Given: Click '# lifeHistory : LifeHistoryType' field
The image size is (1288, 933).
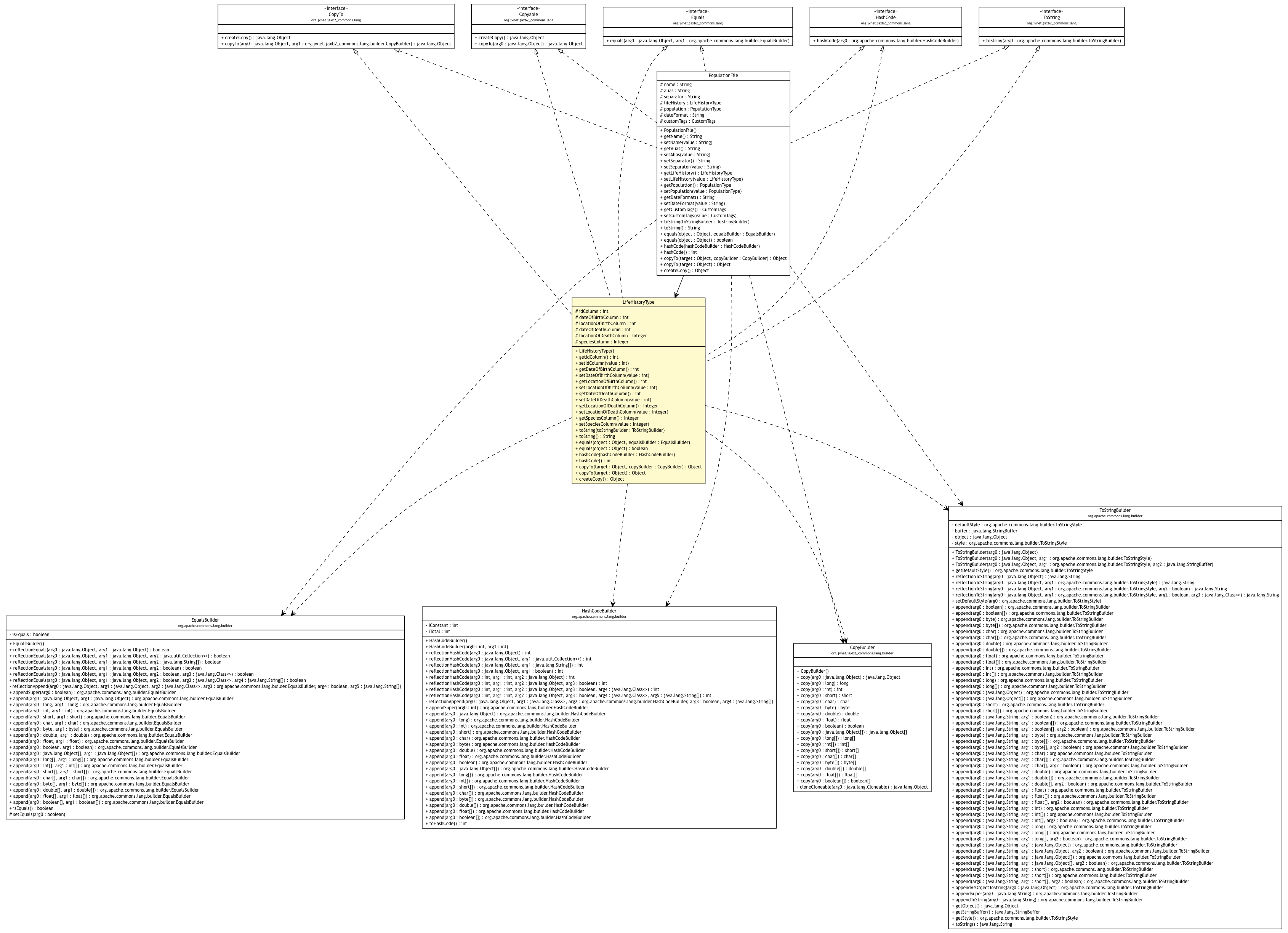Looking at the screenshot, I should 690,103.
